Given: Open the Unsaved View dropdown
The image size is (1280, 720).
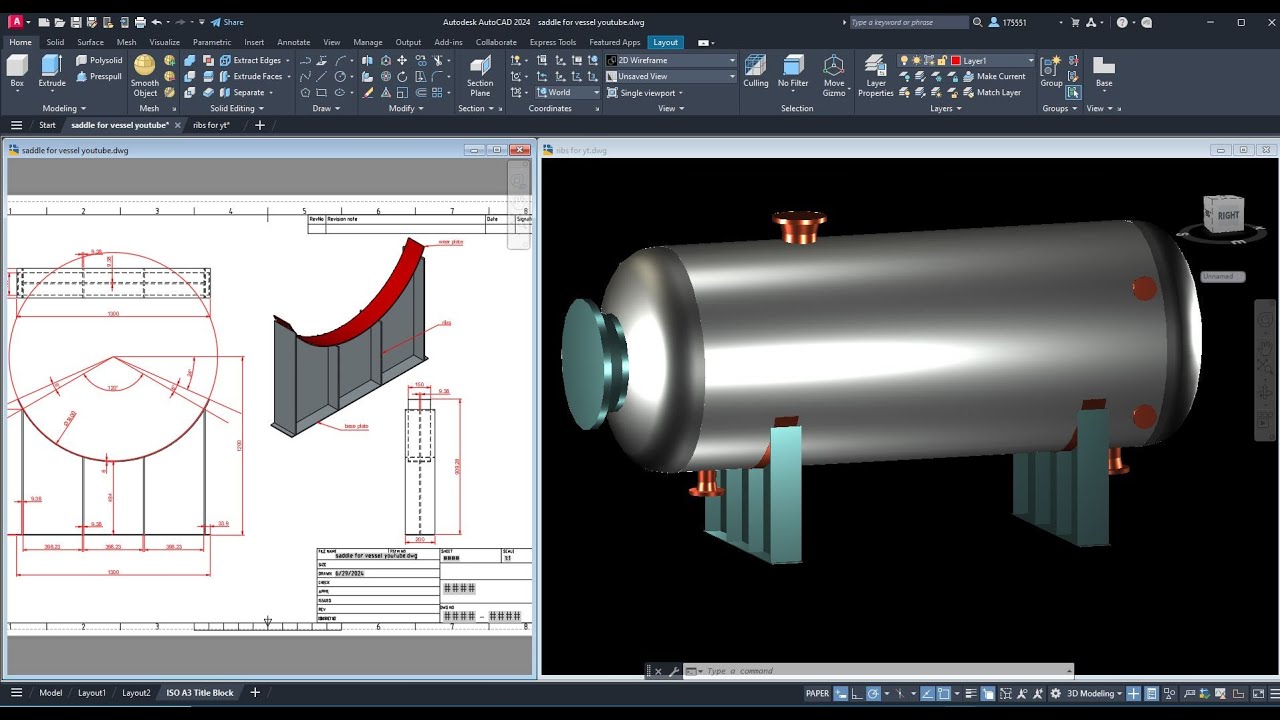Looking at the screenshot, I should [671, 76].
